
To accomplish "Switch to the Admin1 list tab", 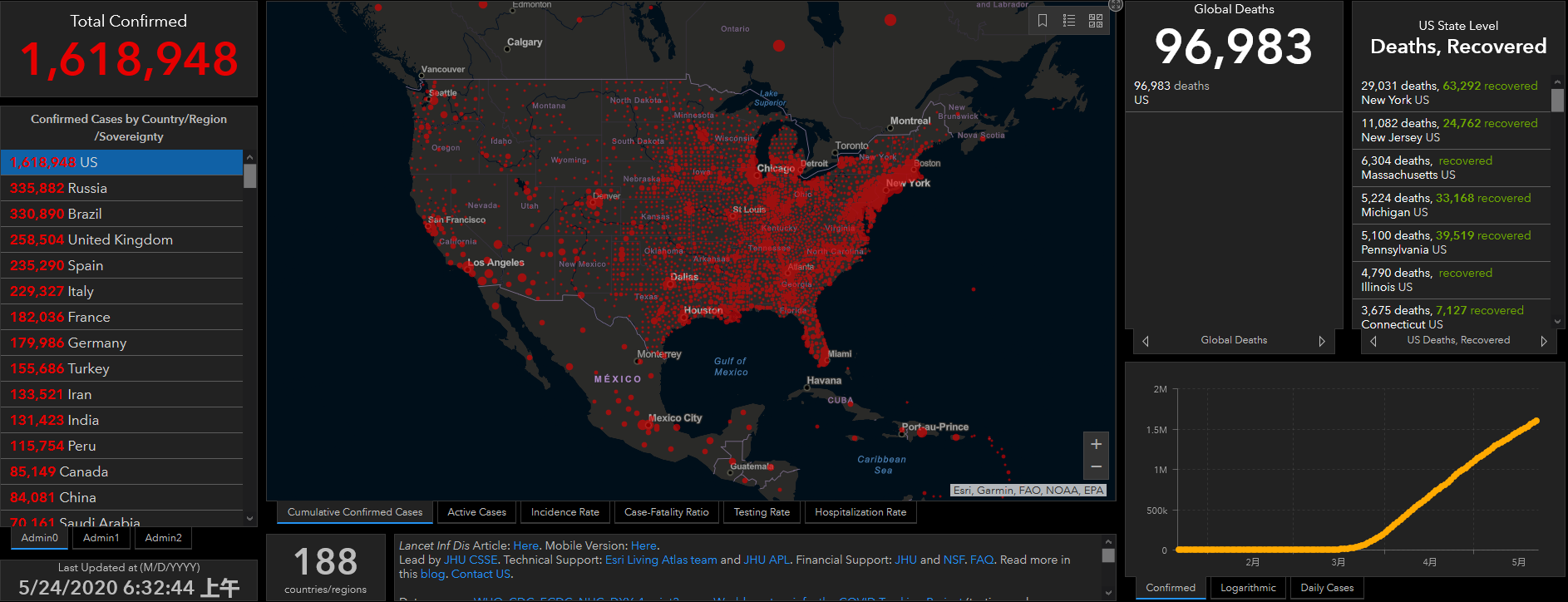I will click(x=101, y=538).
